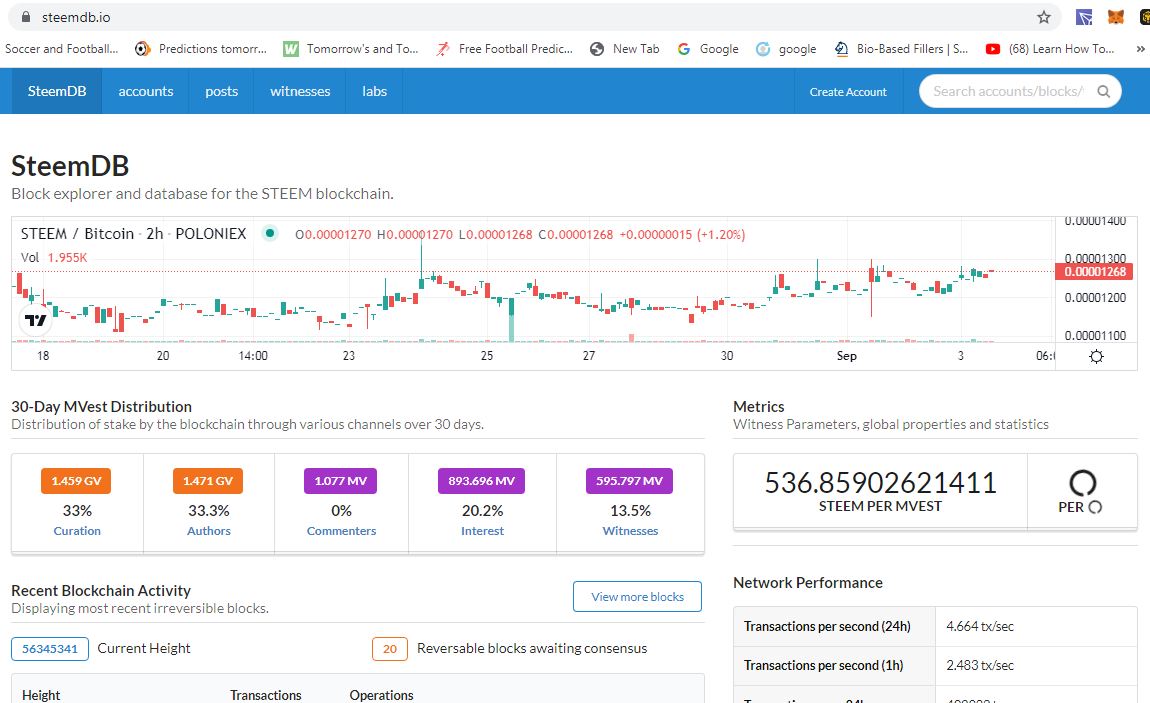Screen dimensions: 1150x703
Task: Open the posts nav item
Action: (221, 92)
